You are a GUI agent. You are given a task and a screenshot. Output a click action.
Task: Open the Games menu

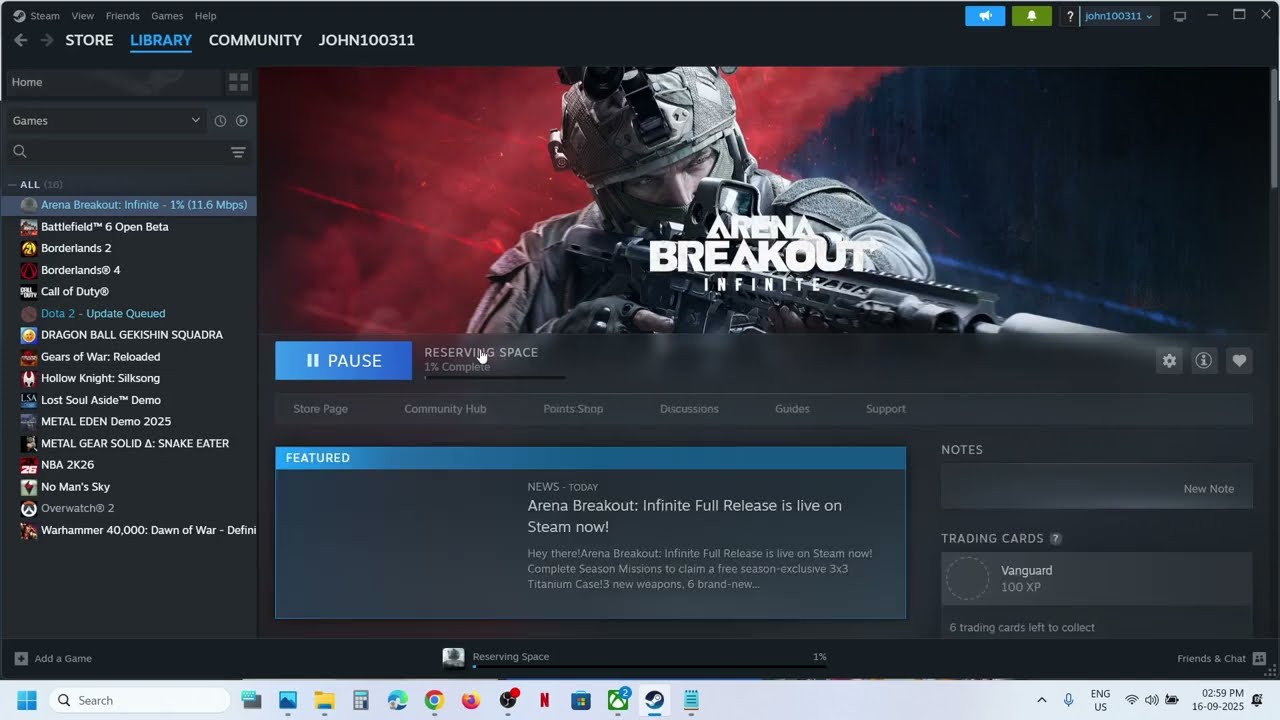[167, 16]
